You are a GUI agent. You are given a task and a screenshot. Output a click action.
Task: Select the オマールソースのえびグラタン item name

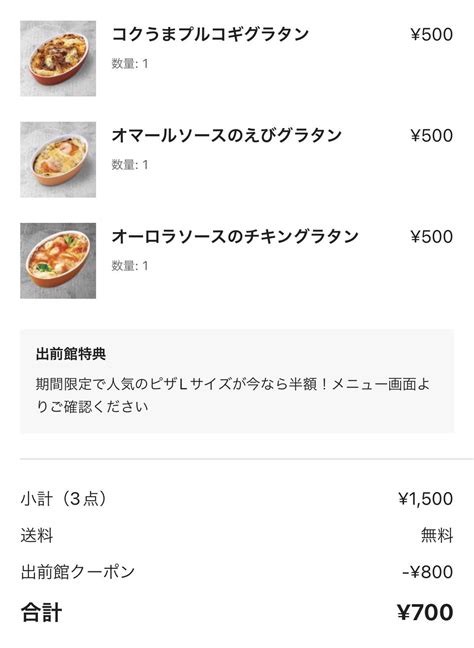[226, 136]
